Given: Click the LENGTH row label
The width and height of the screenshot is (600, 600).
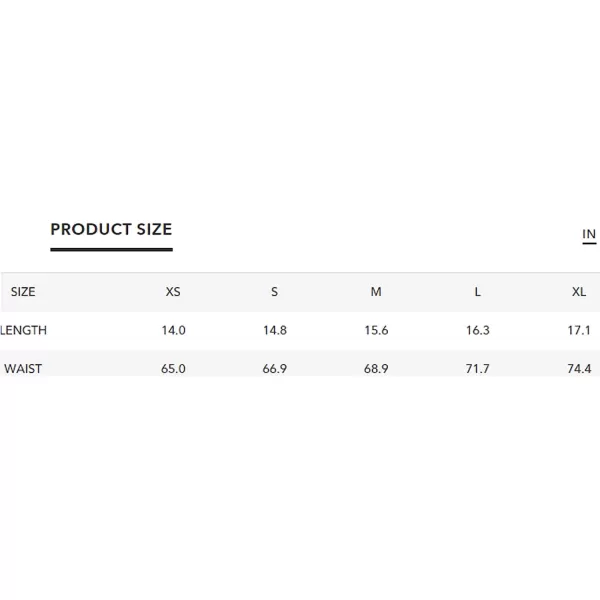Looking at the screenshot, I should click(x=23, y=330).
